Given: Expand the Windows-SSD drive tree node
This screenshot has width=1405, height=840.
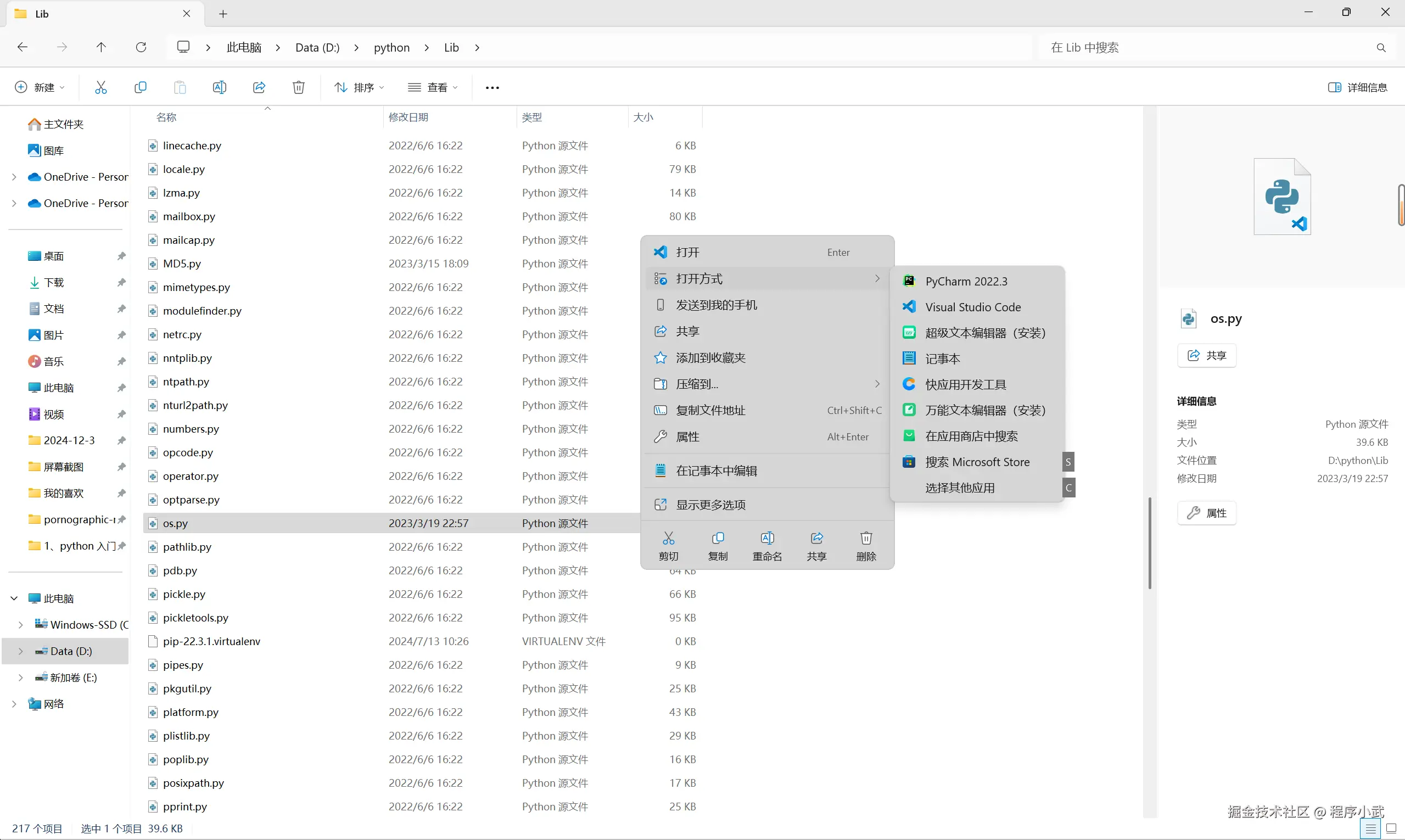Looking at the screenshot, I should coord(21,625).
